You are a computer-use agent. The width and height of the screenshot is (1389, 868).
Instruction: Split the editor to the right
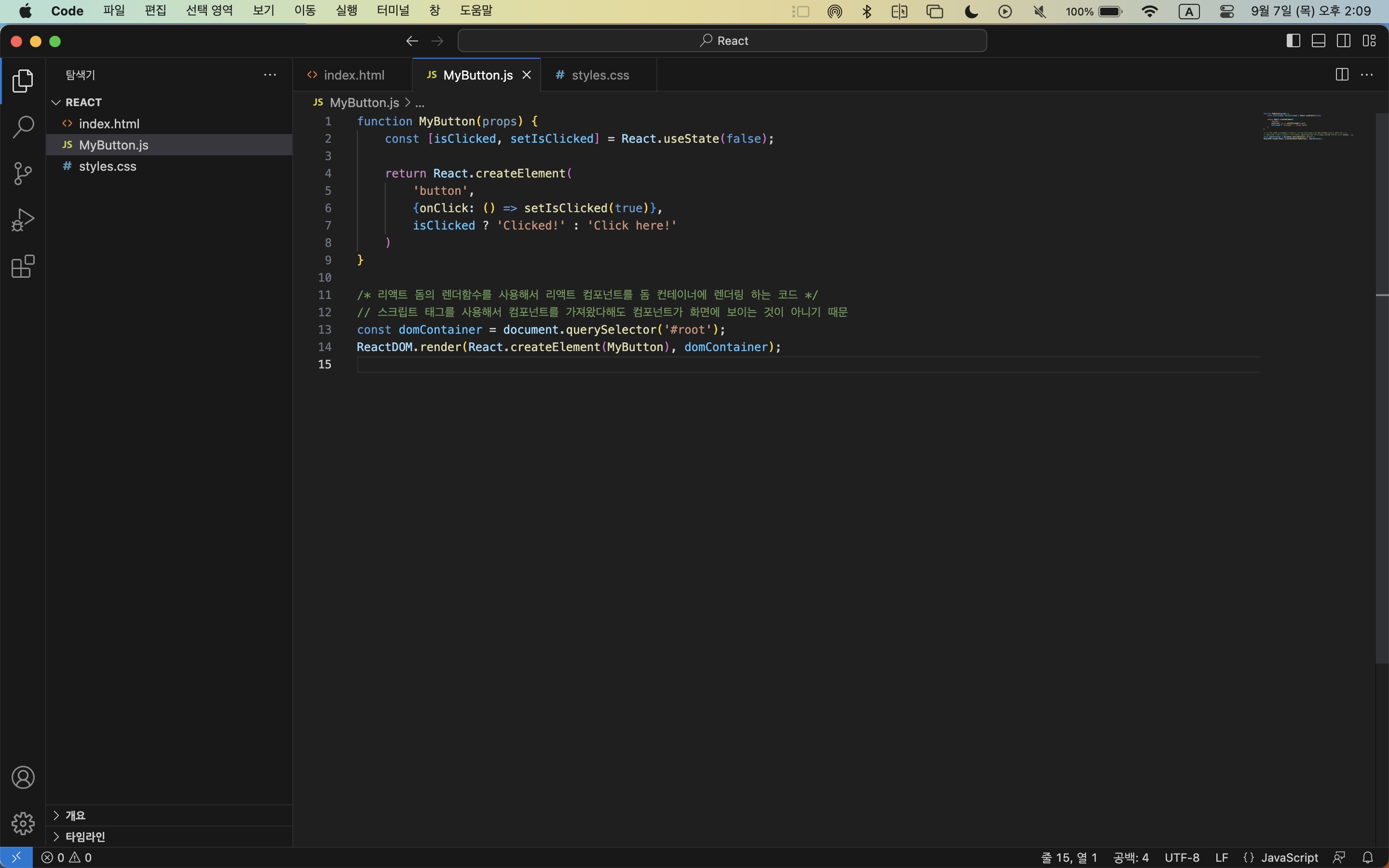point(1341,75)
